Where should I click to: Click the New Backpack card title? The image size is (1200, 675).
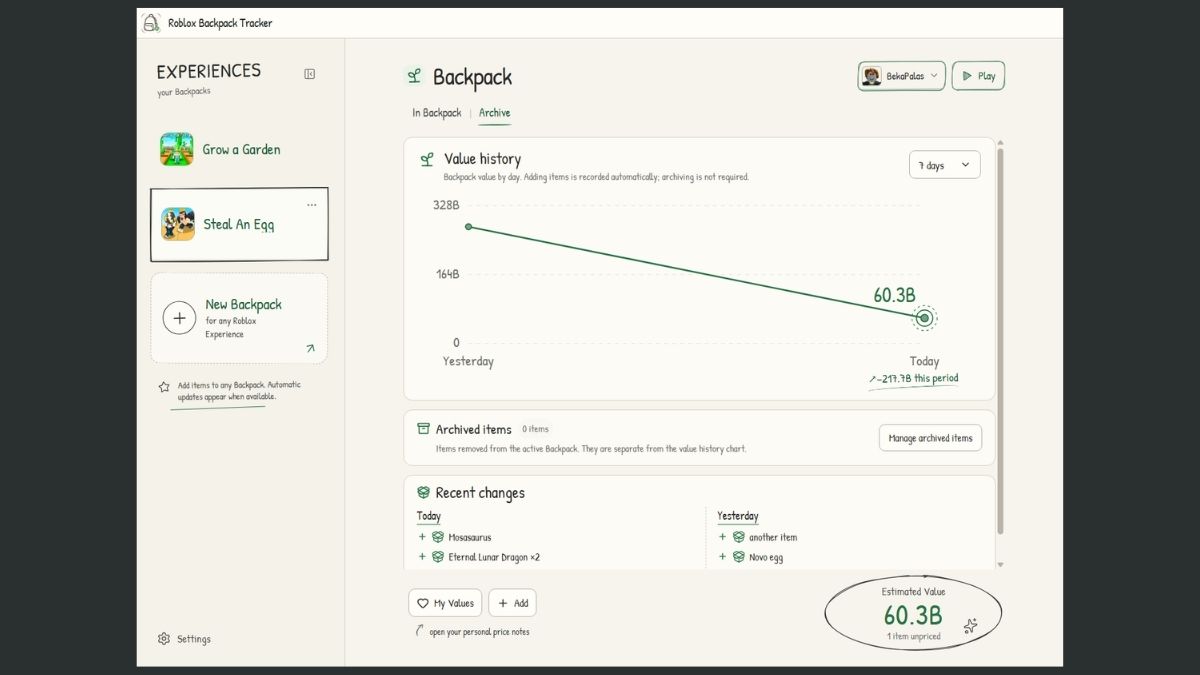244,304
